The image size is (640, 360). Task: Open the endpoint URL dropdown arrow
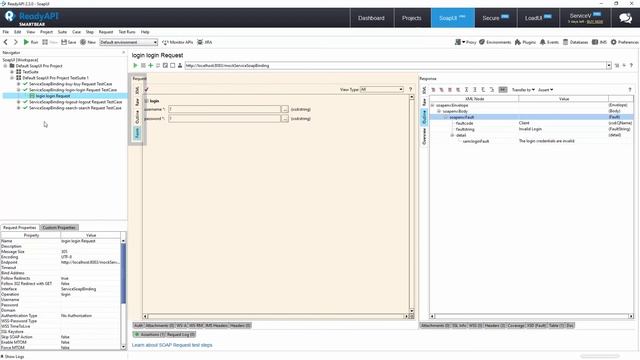click(x=609, y=65)
